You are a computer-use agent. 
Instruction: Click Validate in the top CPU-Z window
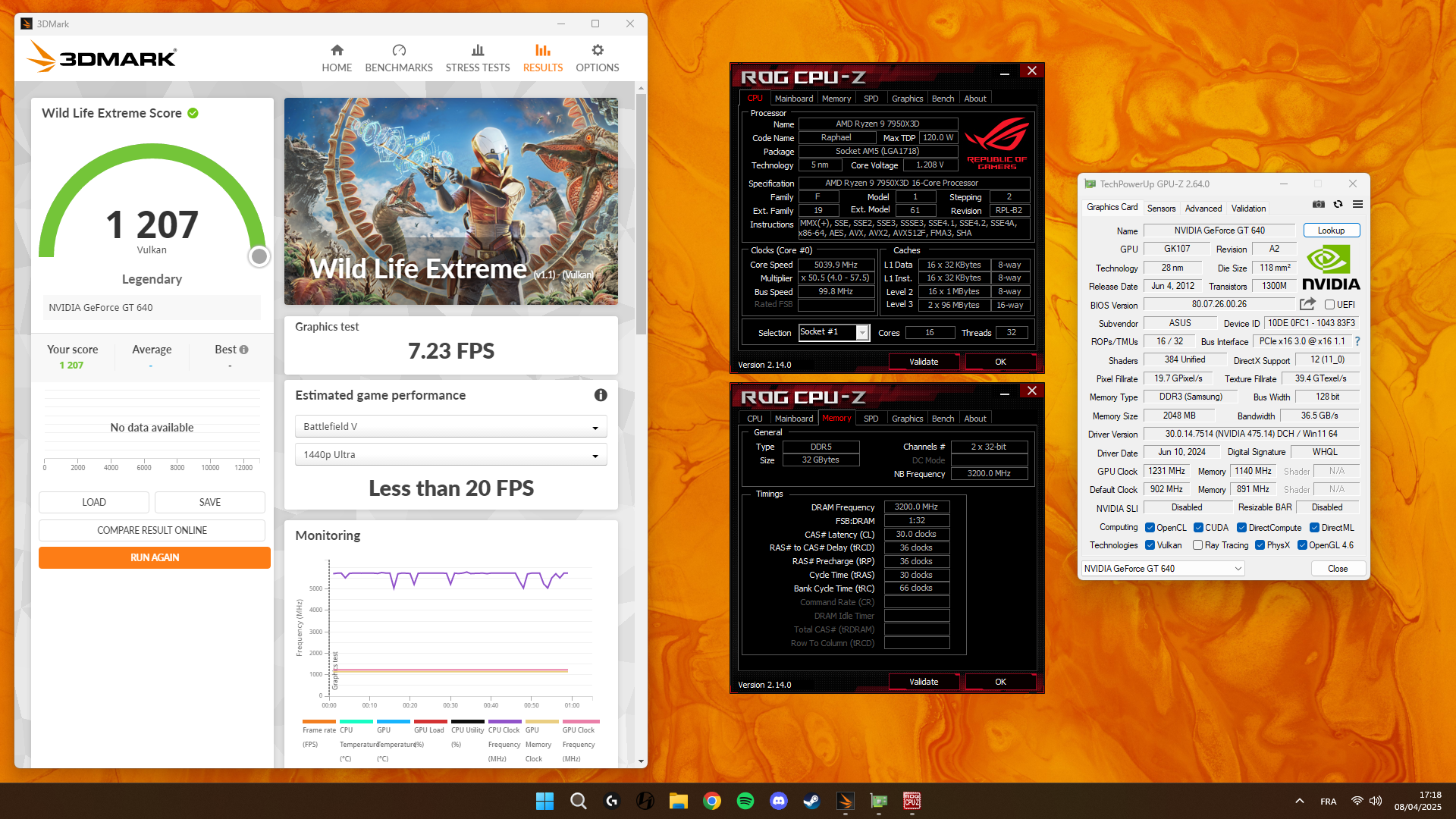tap(924, 362)
